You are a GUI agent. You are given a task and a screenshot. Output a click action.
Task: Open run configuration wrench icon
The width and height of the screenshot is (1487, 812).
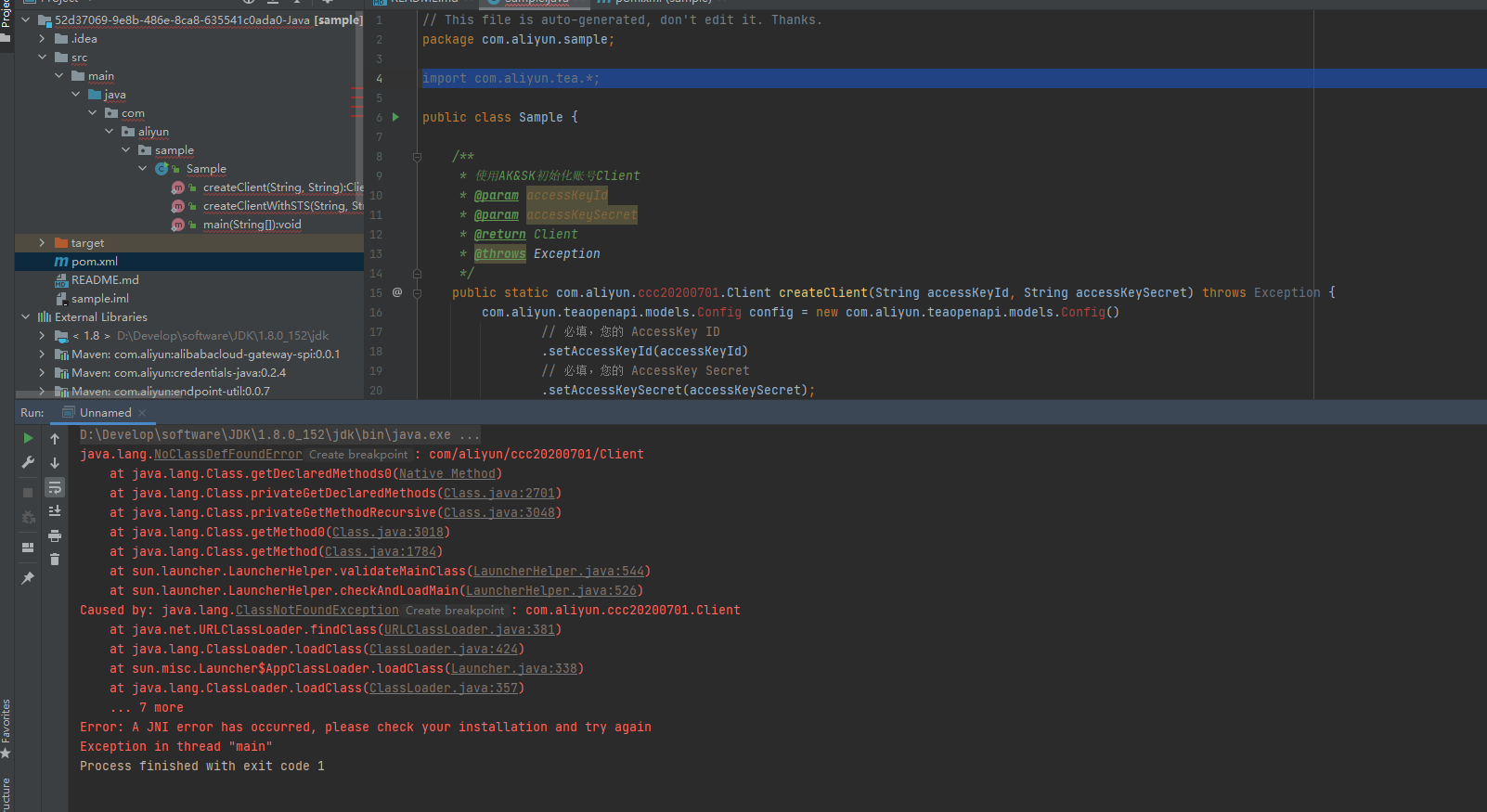[x=28, y=462]
